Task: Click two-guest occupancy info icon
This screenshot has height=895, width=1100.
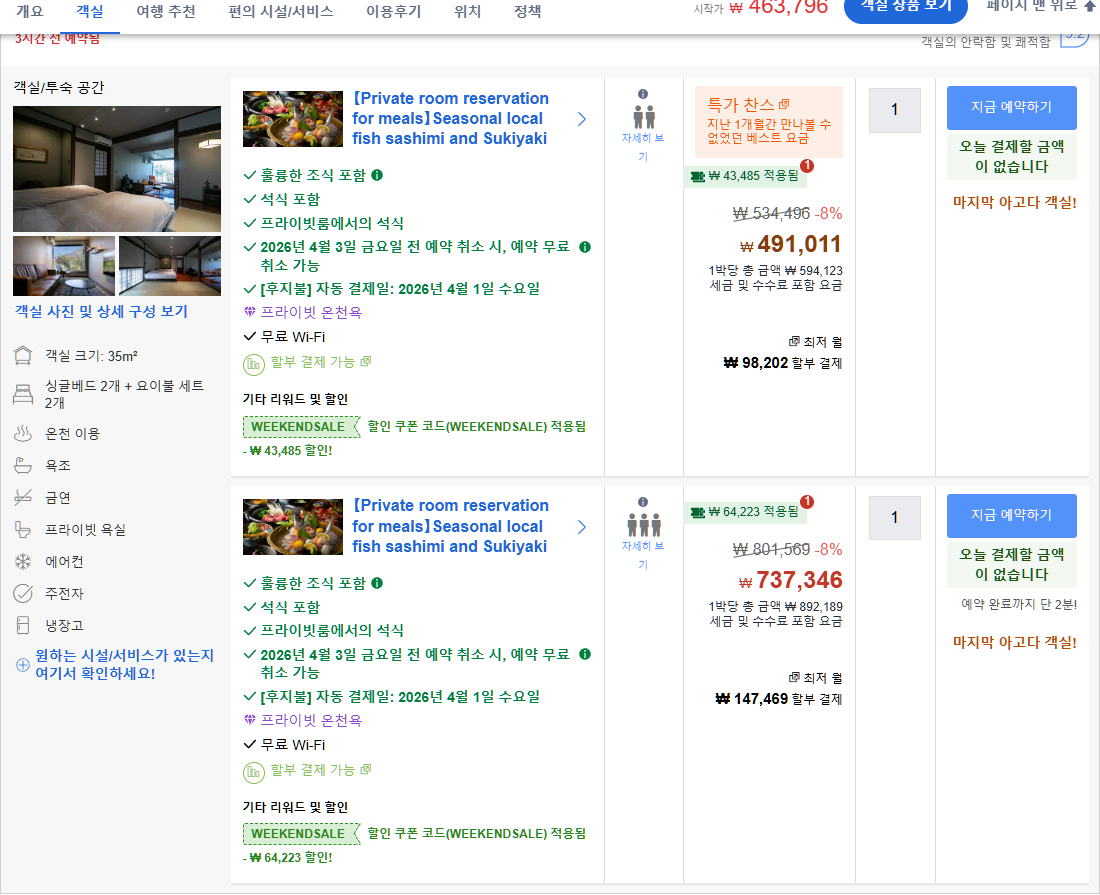Action: 643,94
